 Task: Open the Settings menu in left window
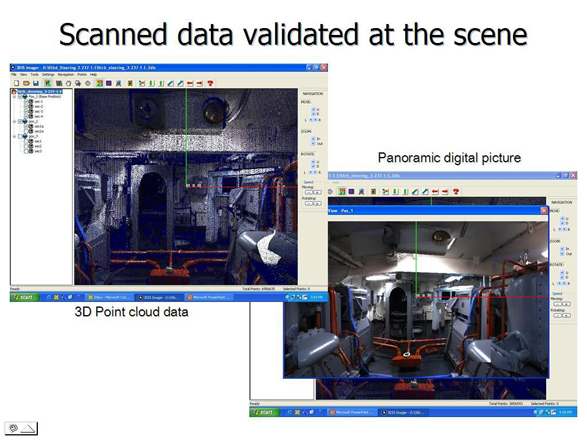[48, 75]
